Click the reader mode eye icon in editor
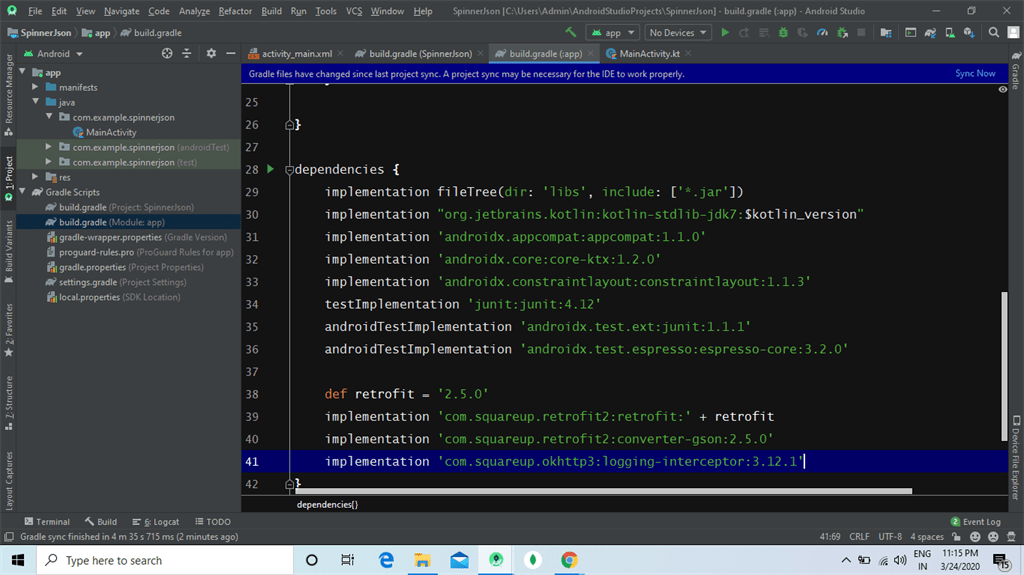 [x=1002, y=90]
